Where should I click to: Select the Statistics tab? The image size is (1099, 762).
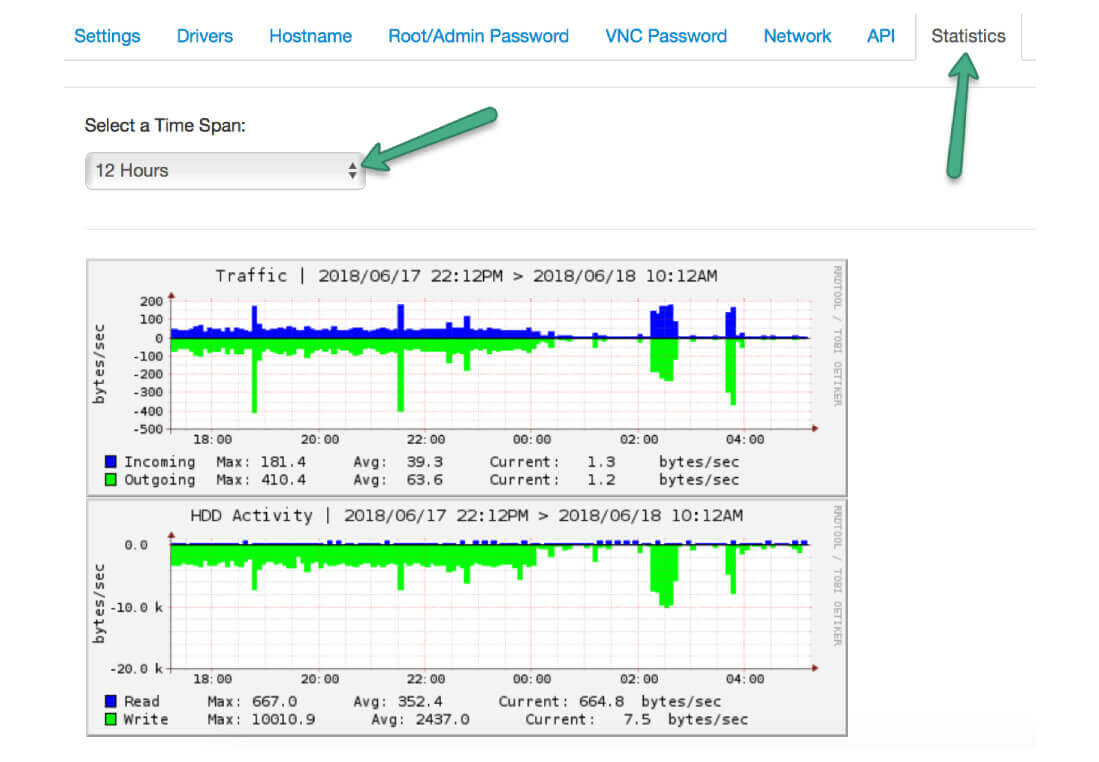point(968,36)
